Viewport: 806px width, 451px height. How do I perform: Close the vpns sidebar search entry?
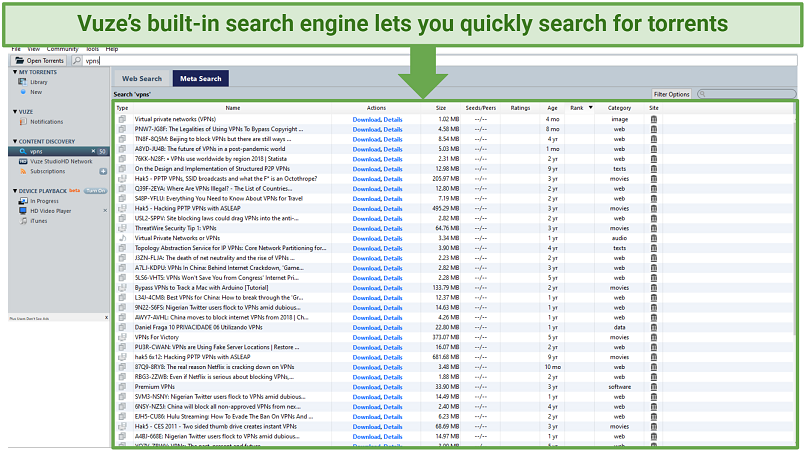[x=93, y=151]
